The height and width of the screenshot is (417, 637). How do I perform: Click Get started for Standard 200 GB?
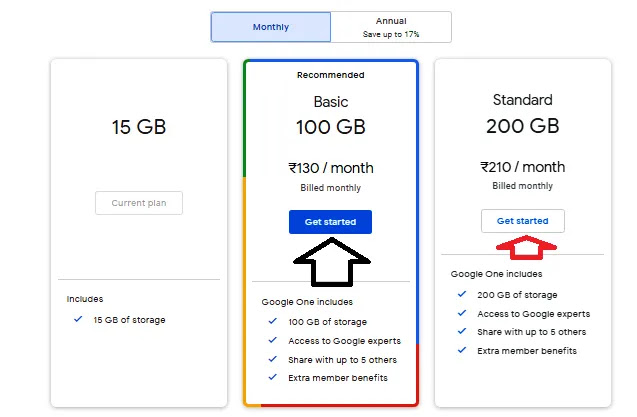tap(522, 221)
